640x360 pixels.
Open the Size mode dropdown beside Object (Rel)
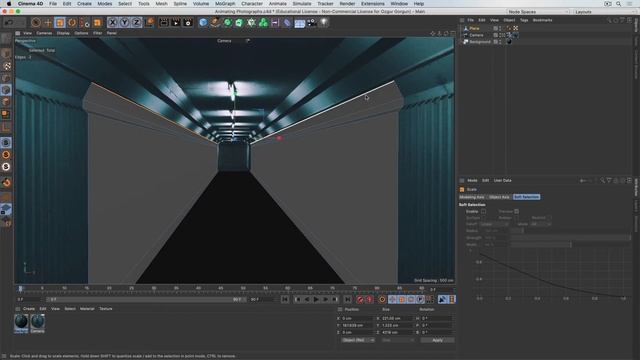398,340
